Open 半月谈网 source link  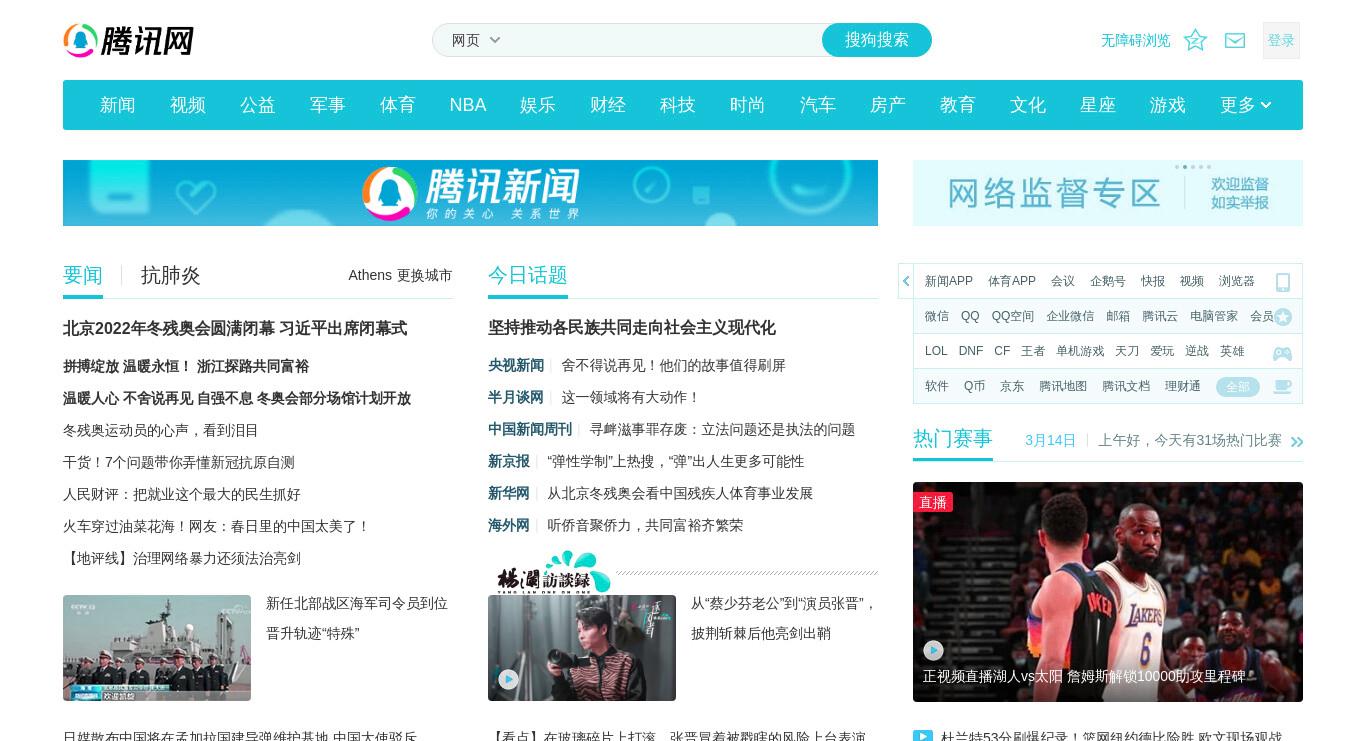(516, 397)
